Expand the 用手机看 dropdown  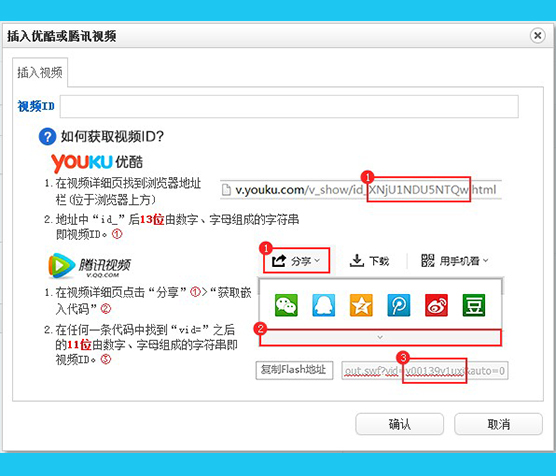[x=455, y=261]
